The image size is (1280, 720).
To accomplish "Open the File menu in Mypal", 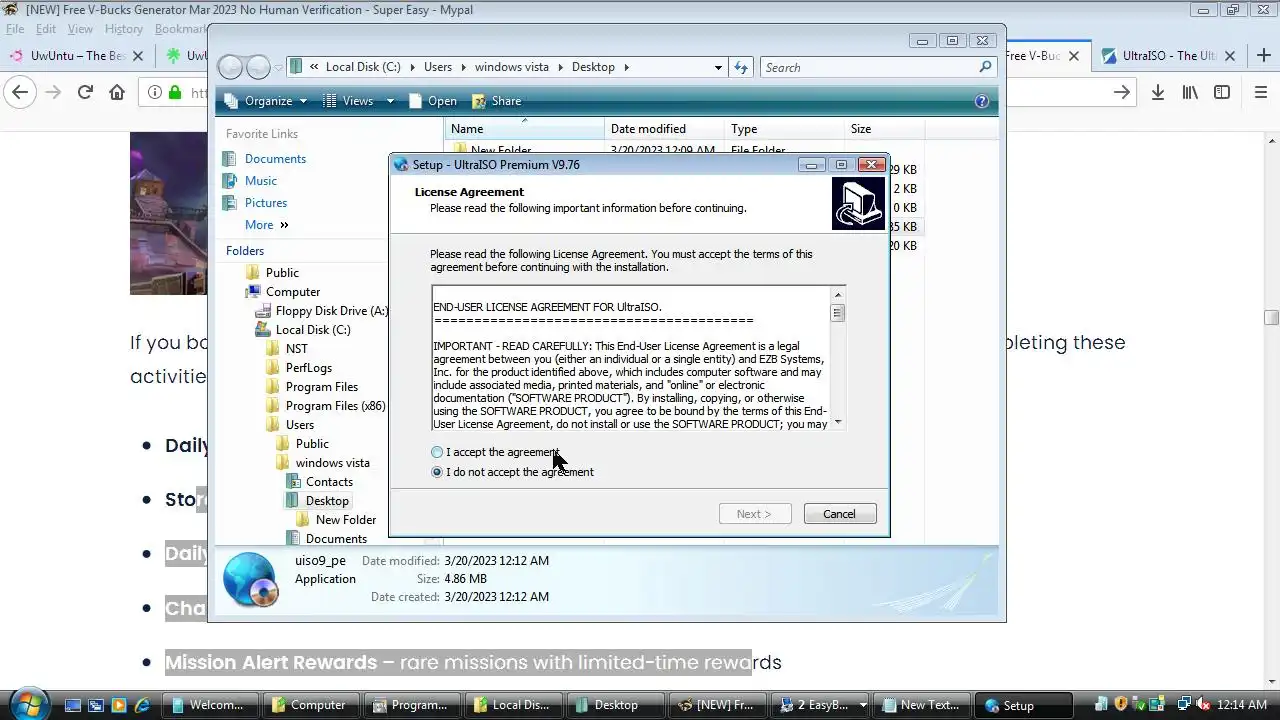I will (x=15, y=29).
